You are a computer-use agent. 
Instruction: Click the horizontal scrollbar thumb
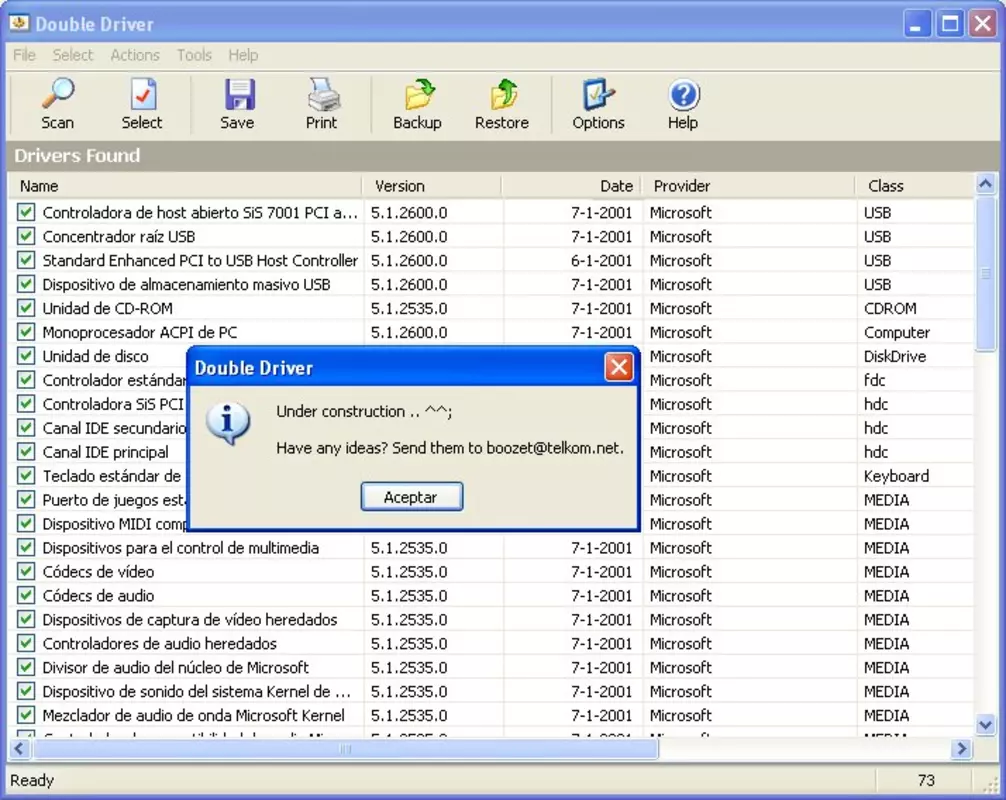pos(345,749)
